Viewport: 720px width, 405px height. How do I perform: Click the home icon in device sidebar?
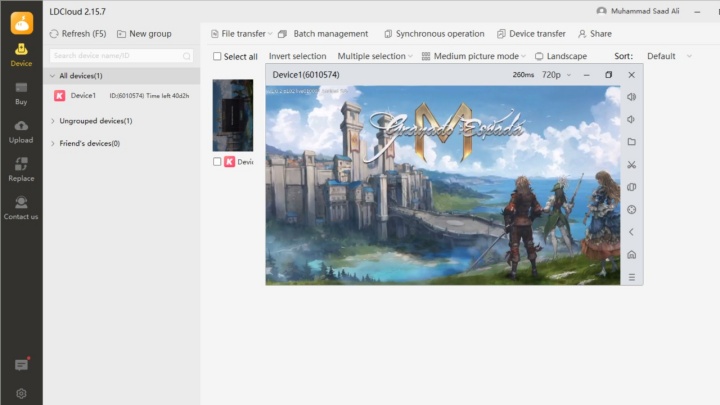[631, 254]
